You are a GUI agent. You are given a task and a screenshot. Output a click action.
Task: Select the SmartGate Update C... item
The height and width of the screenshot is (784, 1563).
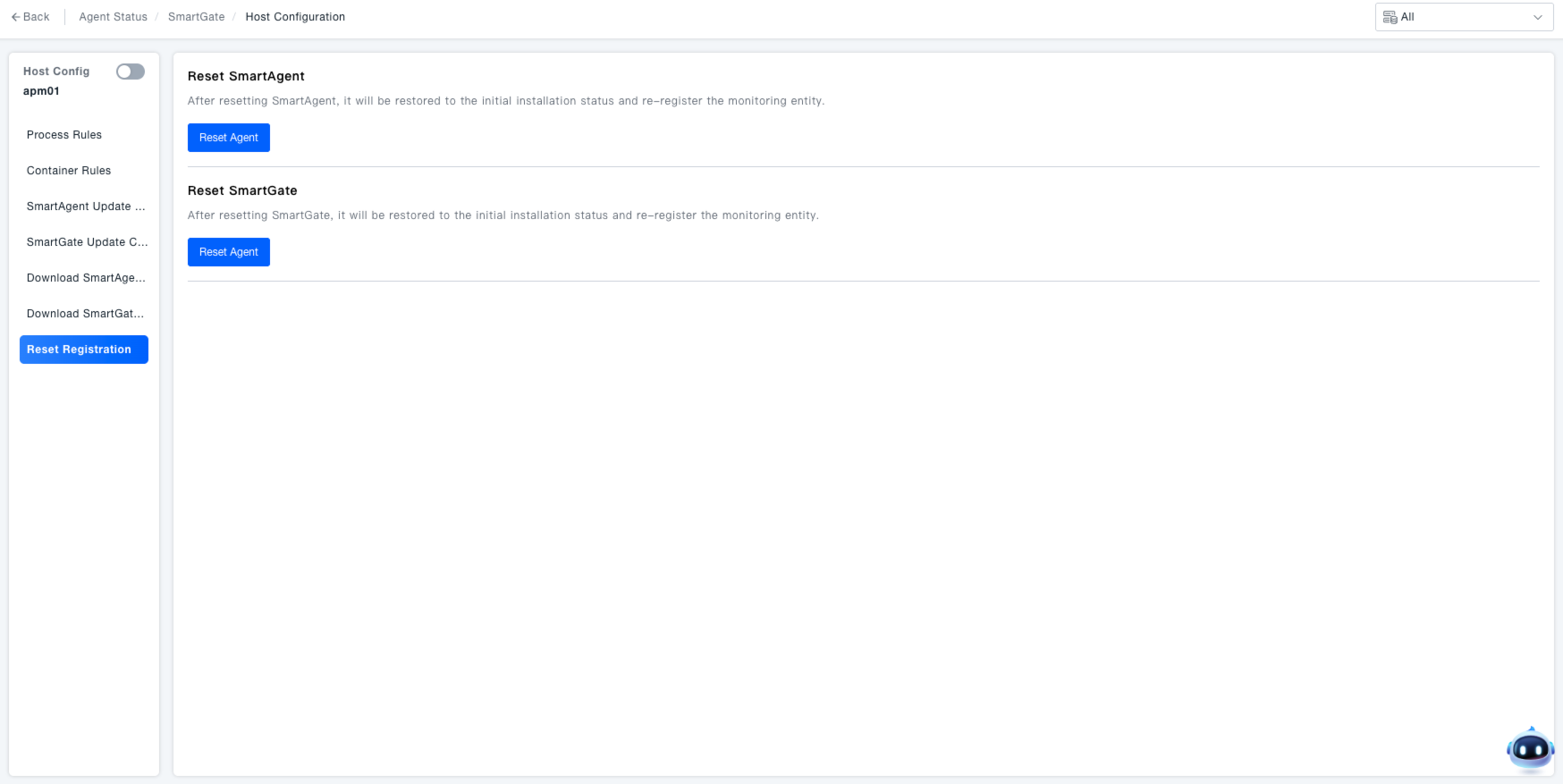click(x=87, y=242)
